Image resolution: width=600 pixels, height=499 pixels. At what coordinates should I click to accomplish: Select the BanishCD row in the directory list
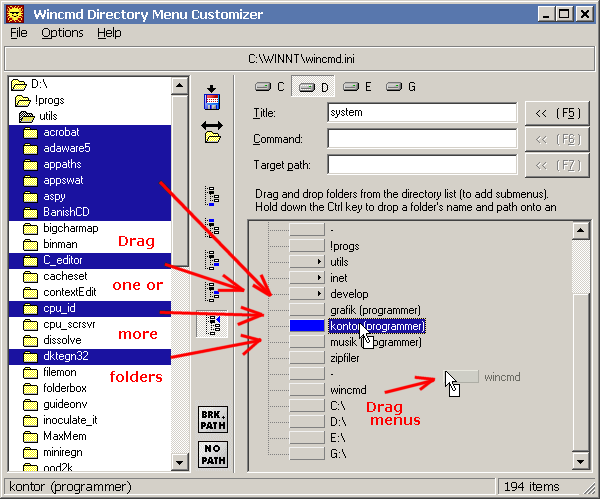pos(90,212)
